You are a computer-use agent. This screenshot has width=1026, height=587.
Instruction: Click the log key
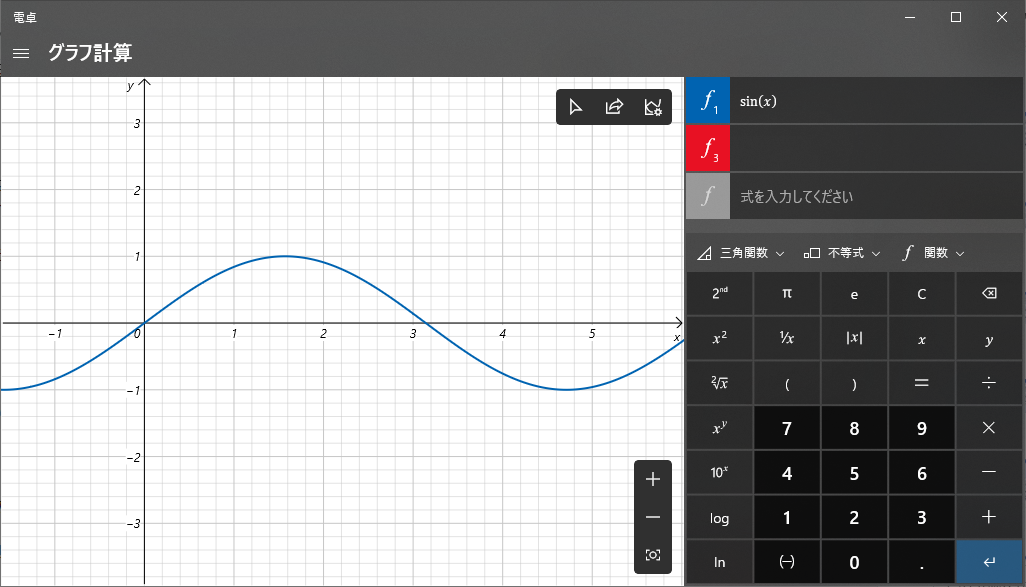click(x=719, y=518)
